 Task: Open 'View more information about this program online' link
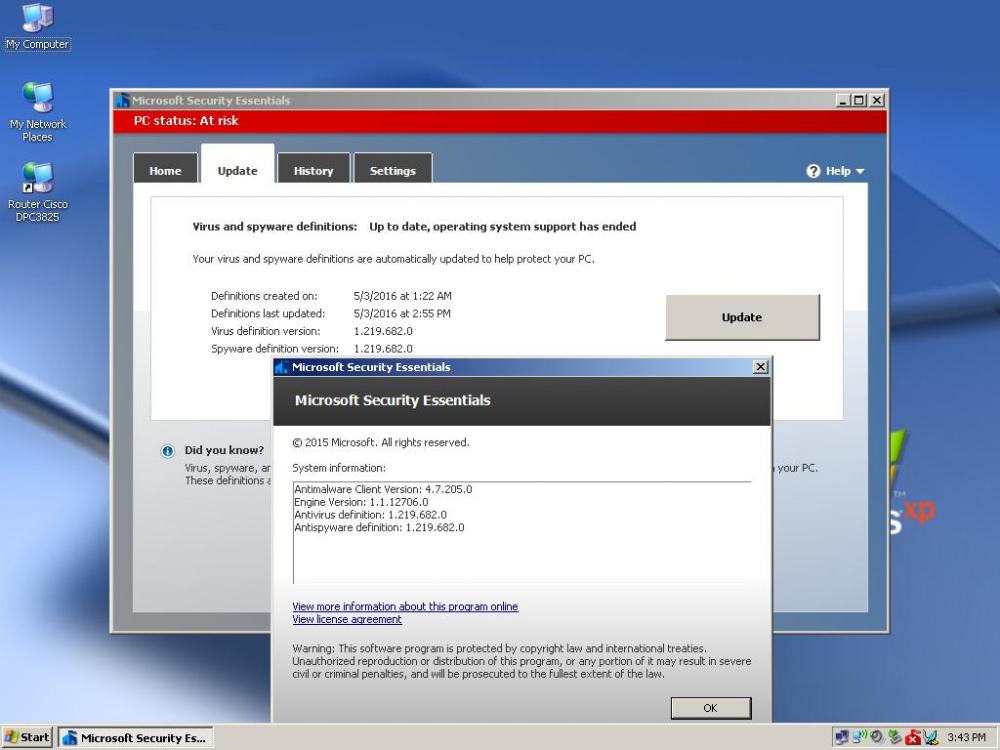[405, 607]
